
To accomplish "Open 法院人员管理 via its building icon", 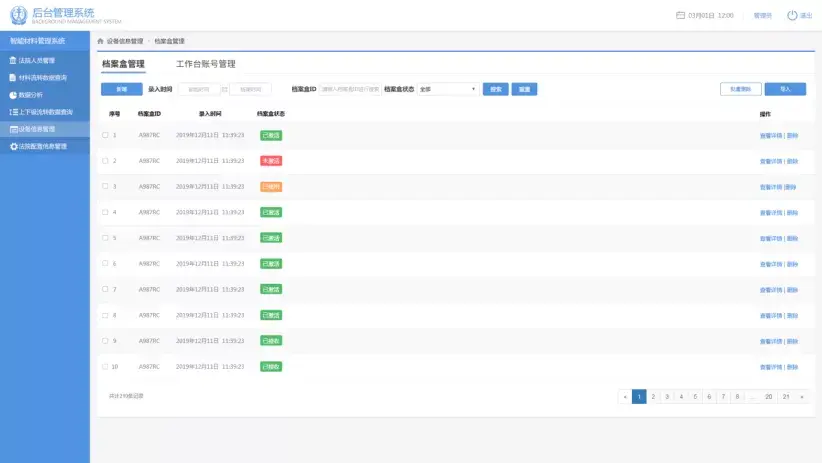I will point(13,60).
